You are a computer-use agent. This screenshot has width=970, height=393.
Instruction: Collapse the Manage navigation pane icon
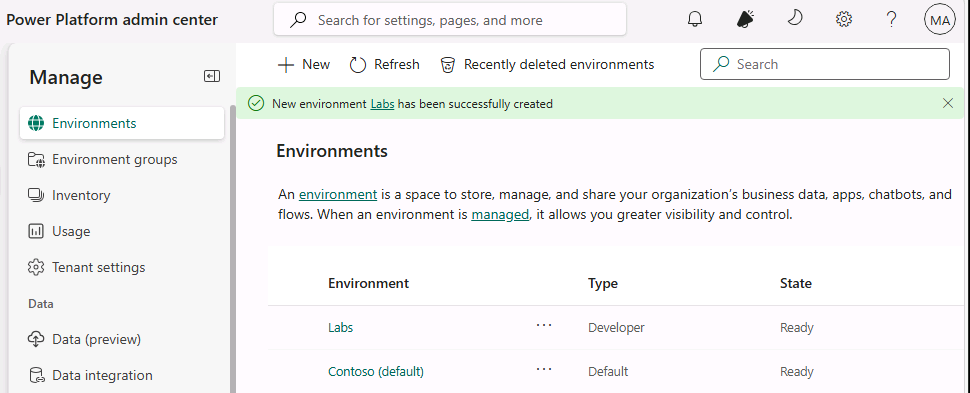tap(212, 76)
